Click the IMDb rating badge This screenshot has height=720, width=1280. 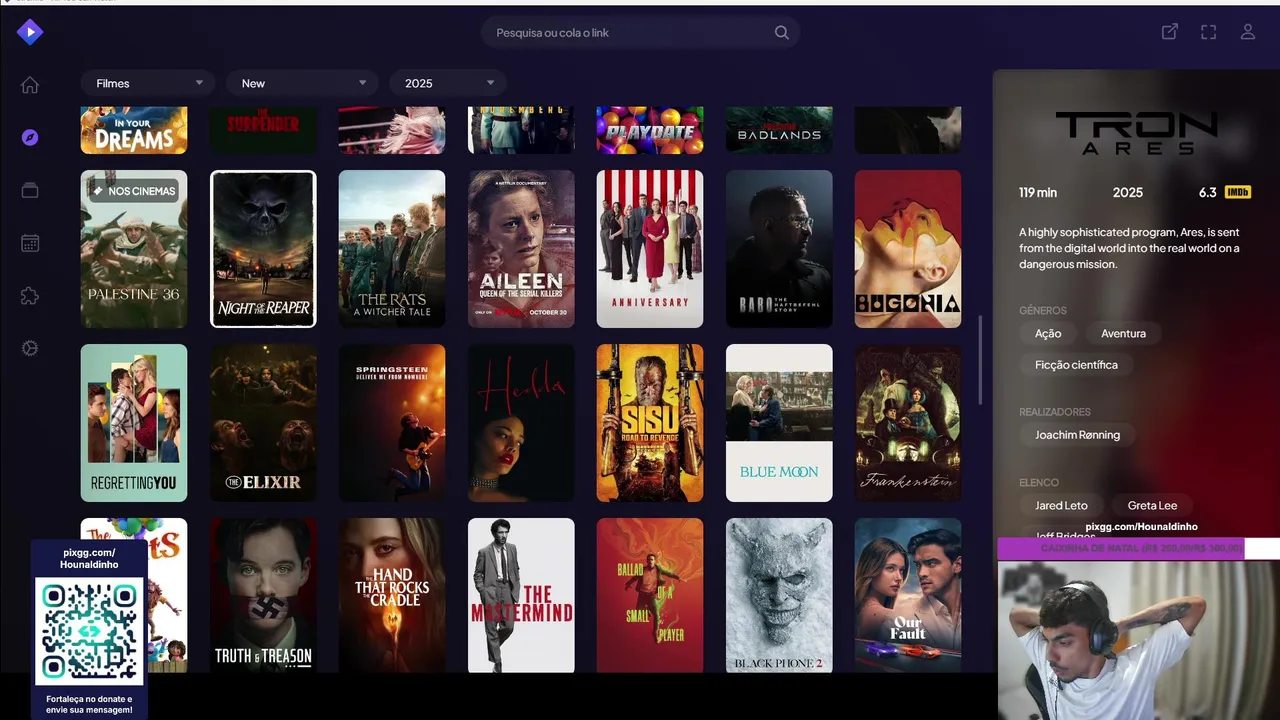(1237, 192)
